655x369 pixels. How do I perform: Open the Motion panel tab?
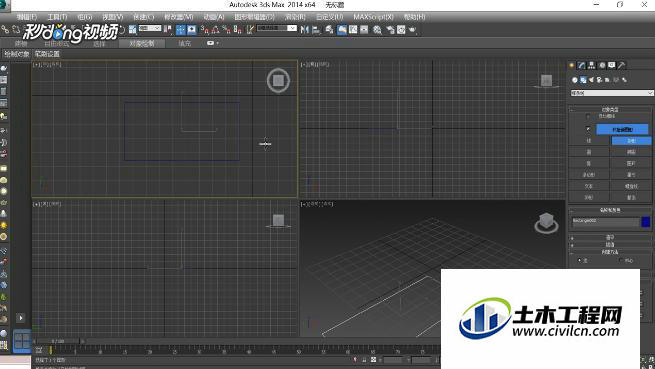(602, 65)
